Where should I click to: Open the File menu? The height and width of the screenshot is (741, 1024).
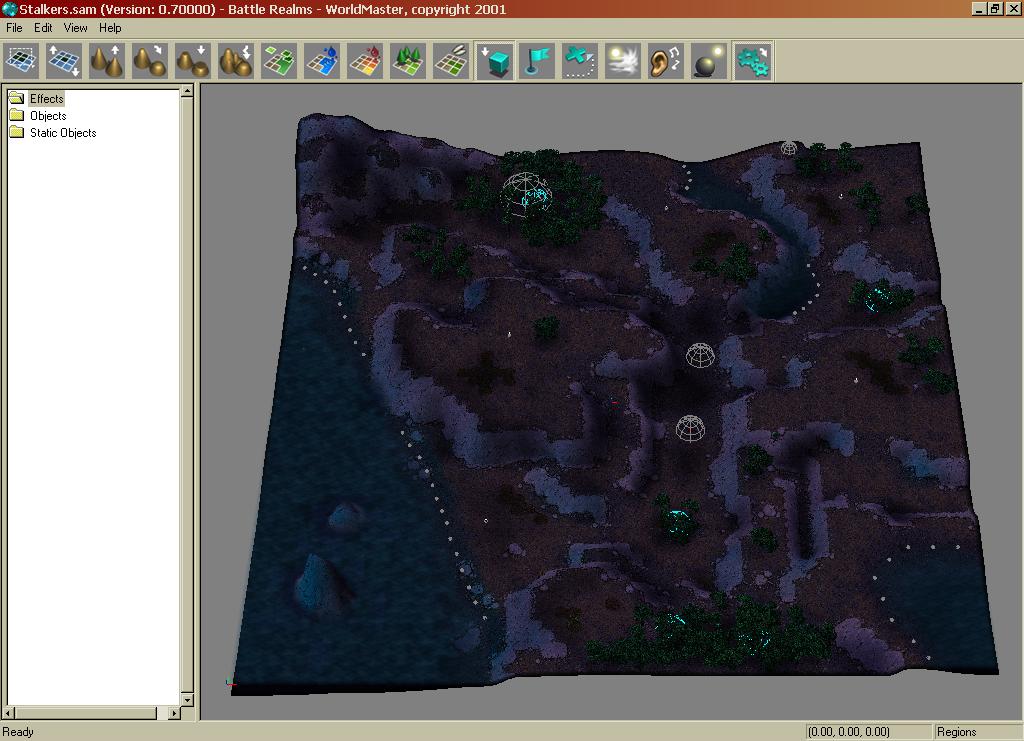(x=14, y=28)
